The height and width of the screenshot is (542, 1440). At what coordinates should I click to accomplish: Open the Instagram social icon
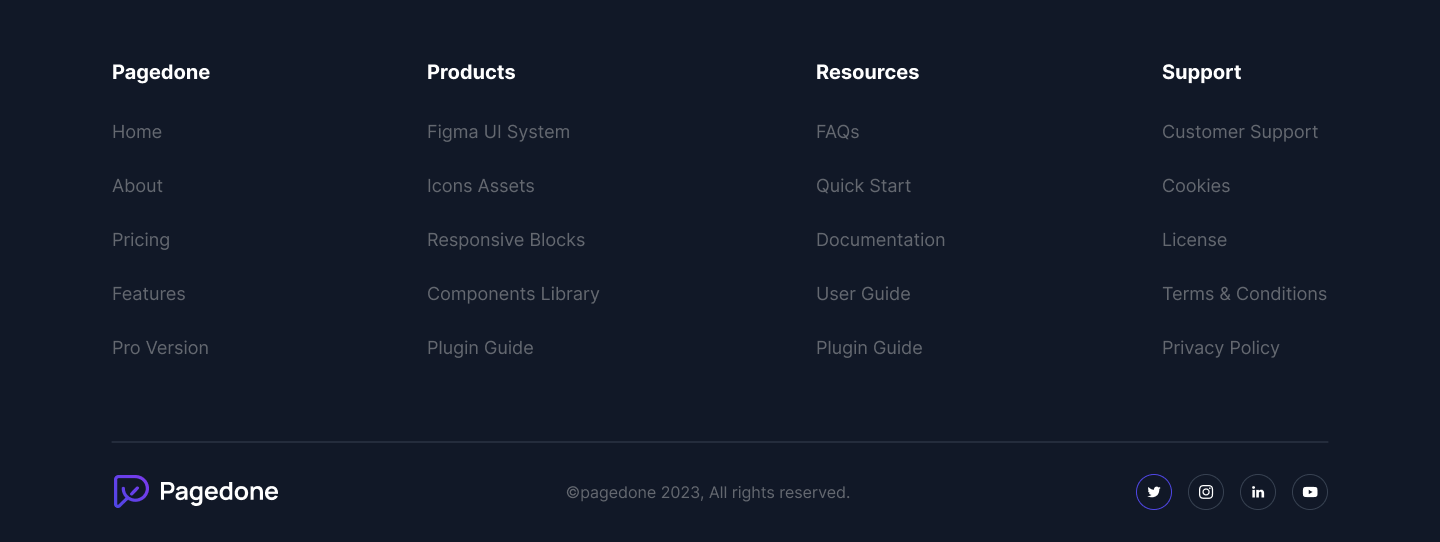point(1206,492)
